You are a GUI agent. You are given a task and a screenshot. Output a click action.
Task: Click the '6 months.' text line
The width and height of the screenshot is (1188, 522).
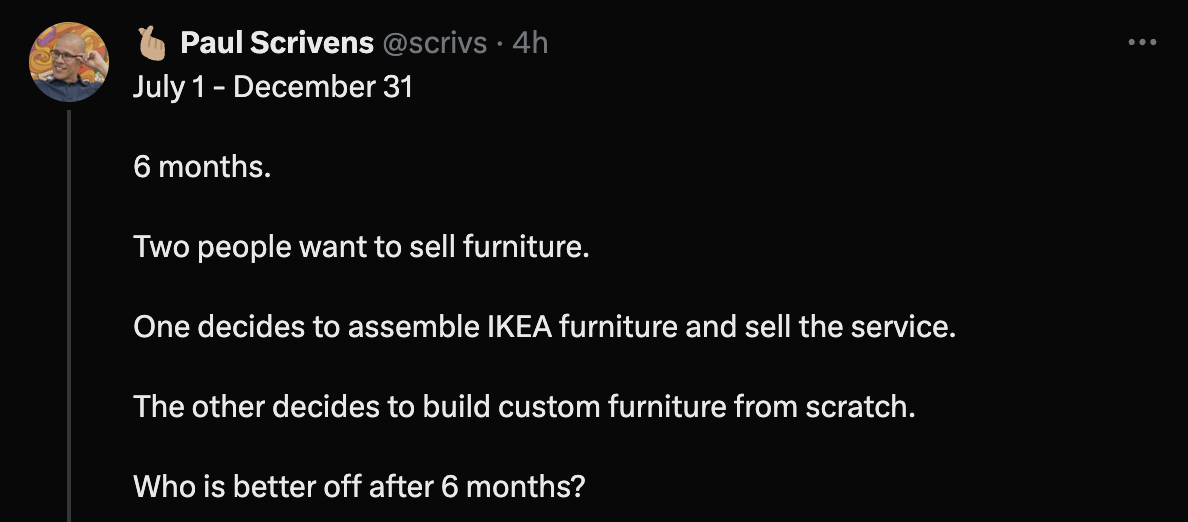(202, 167)
